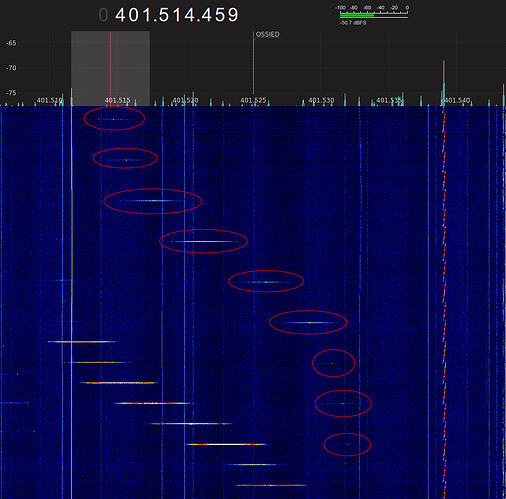Click the 401.530 frequency axis label

[321, 100]
